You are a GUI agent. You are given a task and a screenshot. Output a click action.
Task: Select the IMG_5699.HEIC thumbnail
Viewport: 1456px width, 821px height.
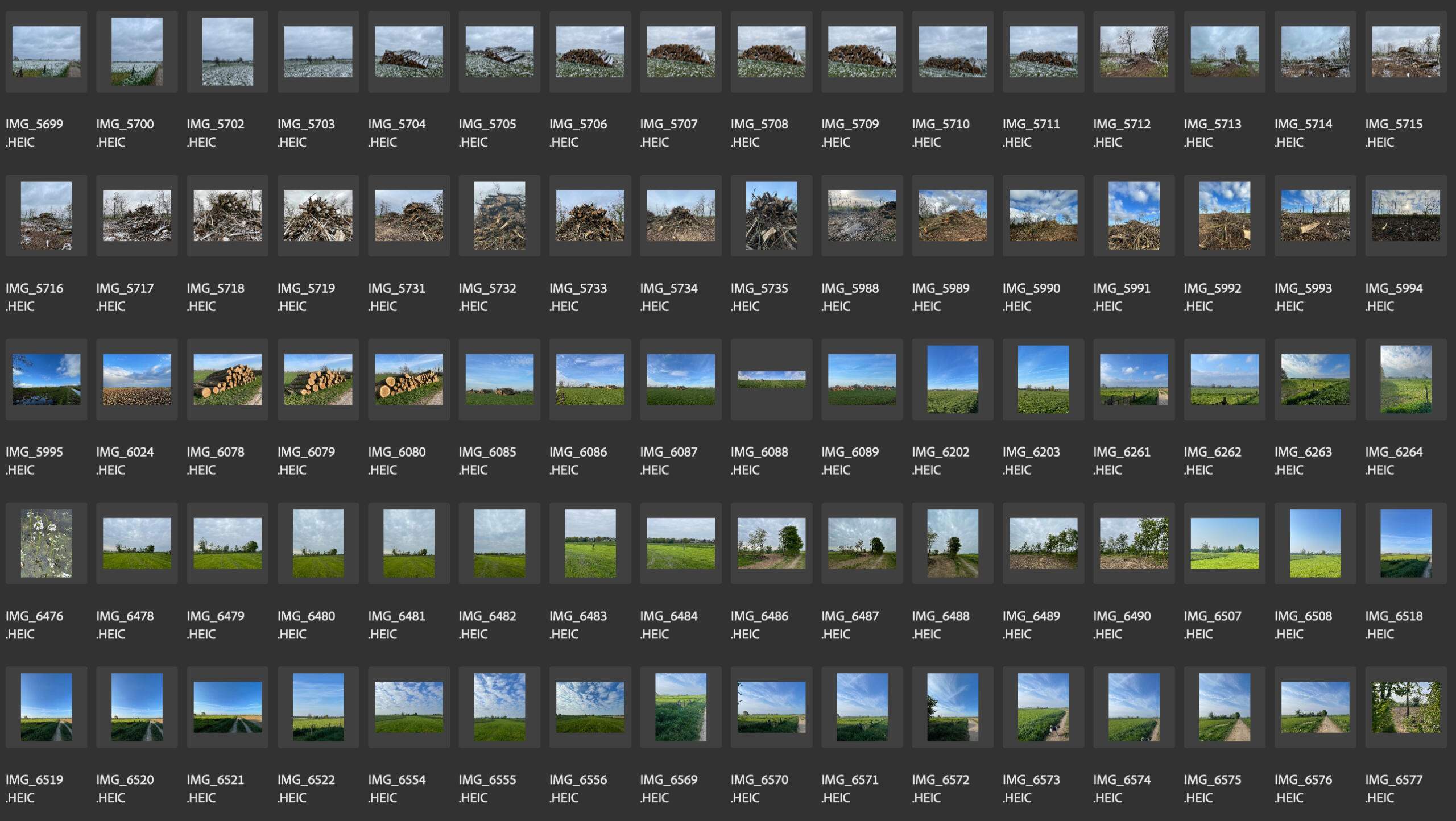(46, 52)
